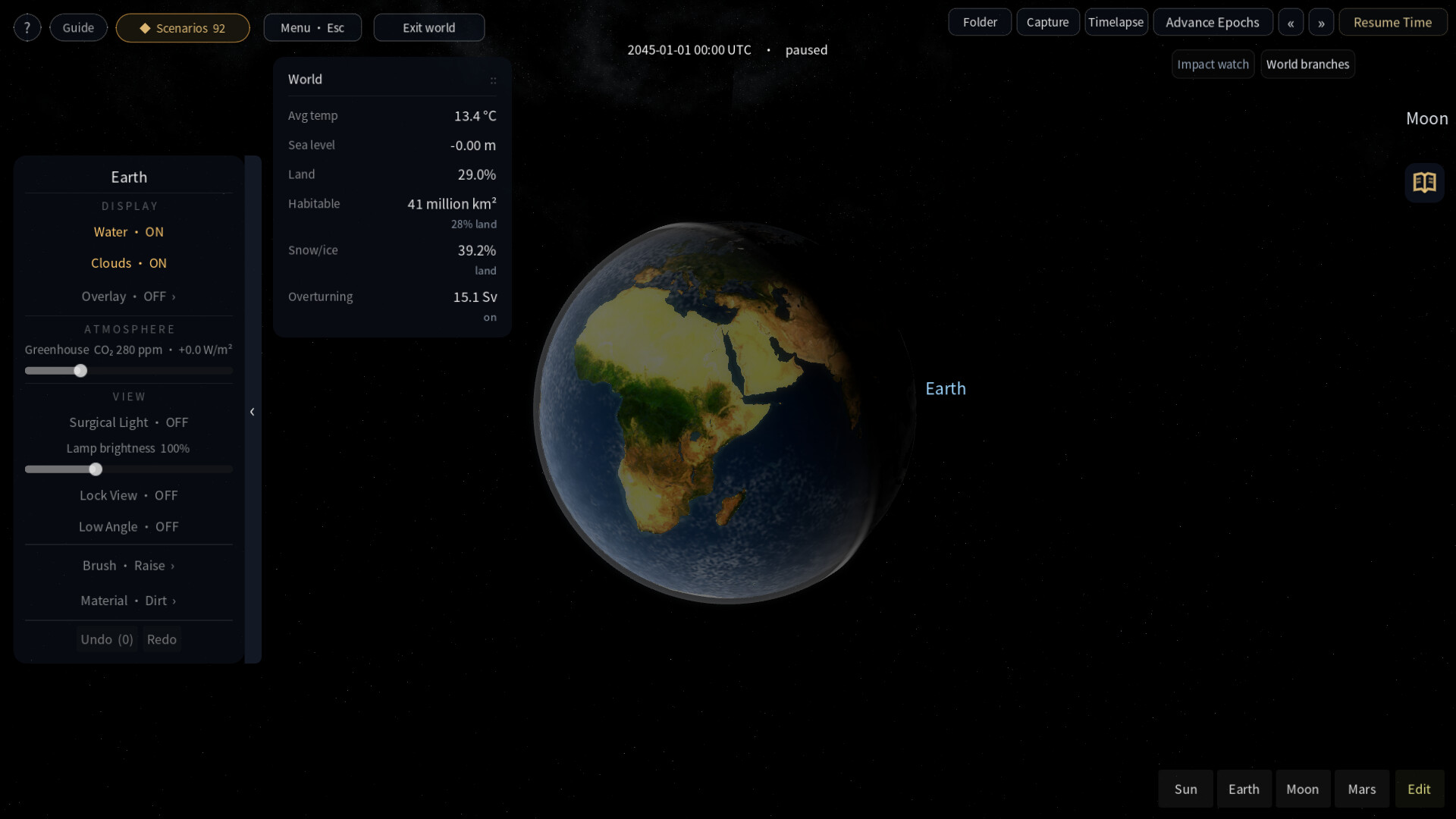Open Impact watch
This screenshot has width=1456, height=819.
1213,64
